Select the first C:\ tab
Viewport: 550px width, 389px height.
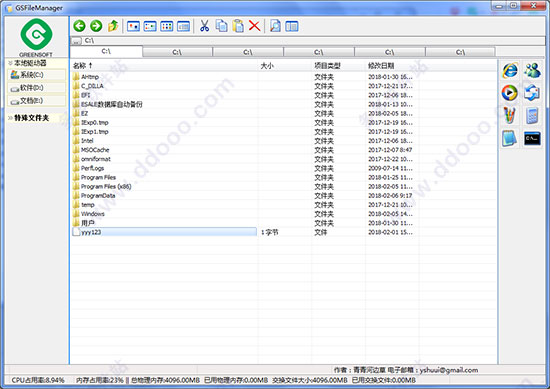coord(106,52)
